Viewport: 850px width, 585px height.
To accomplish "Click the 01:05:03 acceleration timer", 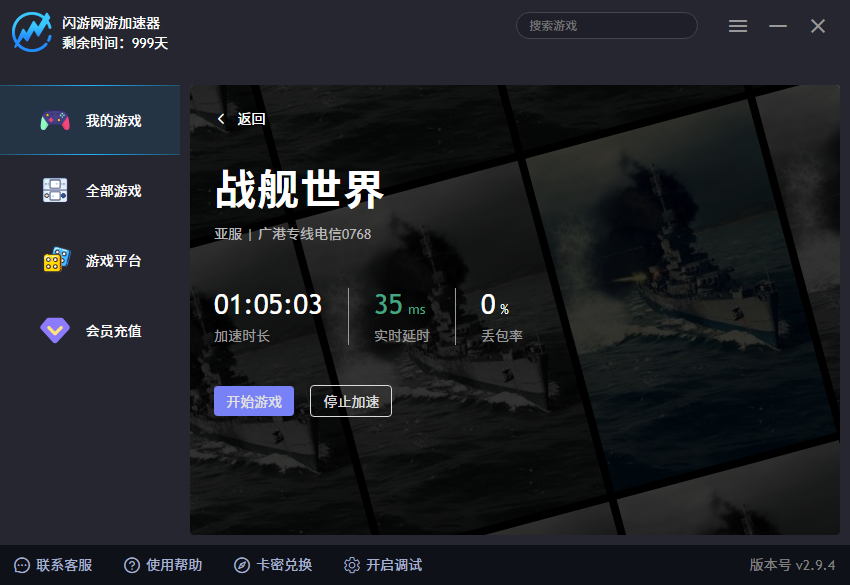I will click(268, 304).
